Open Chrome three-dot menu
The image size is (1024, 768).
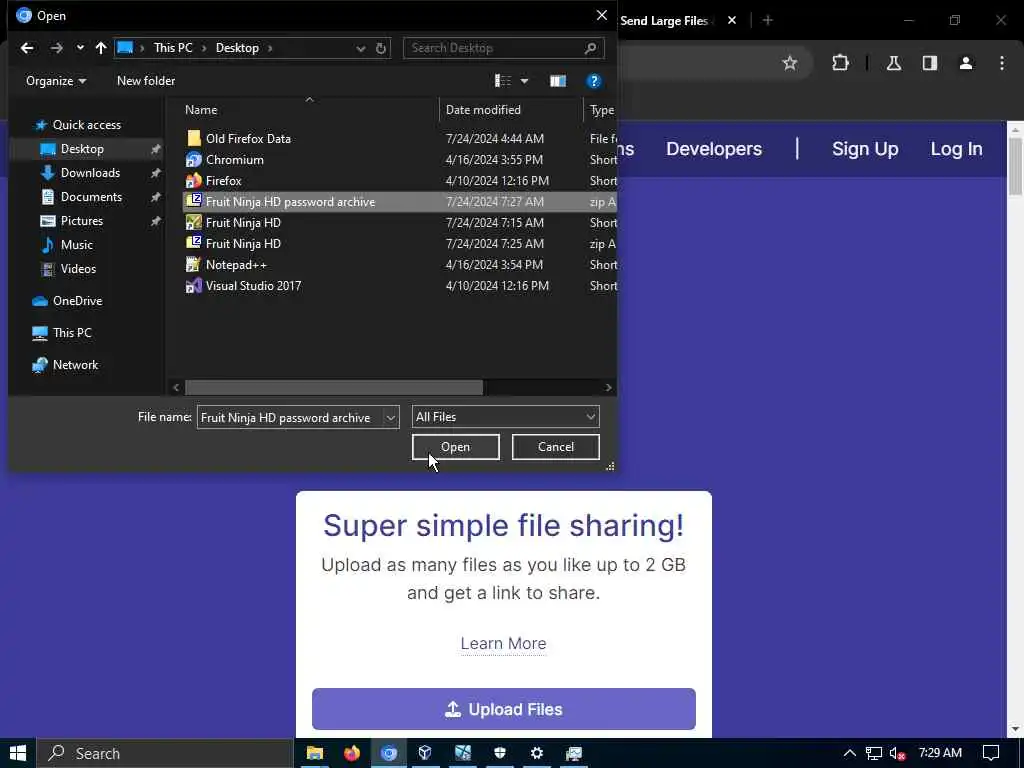[1002, 63]
